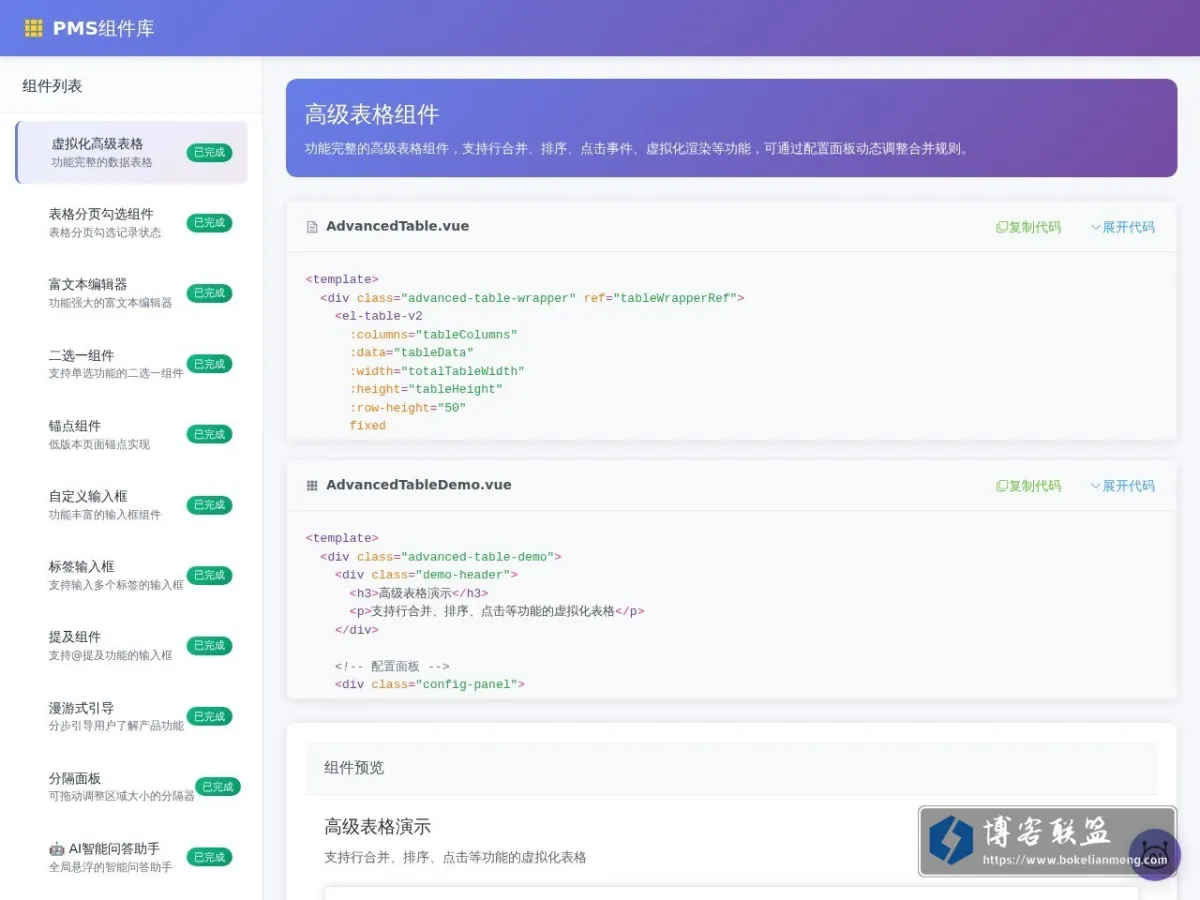
Task: Click the 高级表格演示 preview heading
Action: [x=378, y=827]
